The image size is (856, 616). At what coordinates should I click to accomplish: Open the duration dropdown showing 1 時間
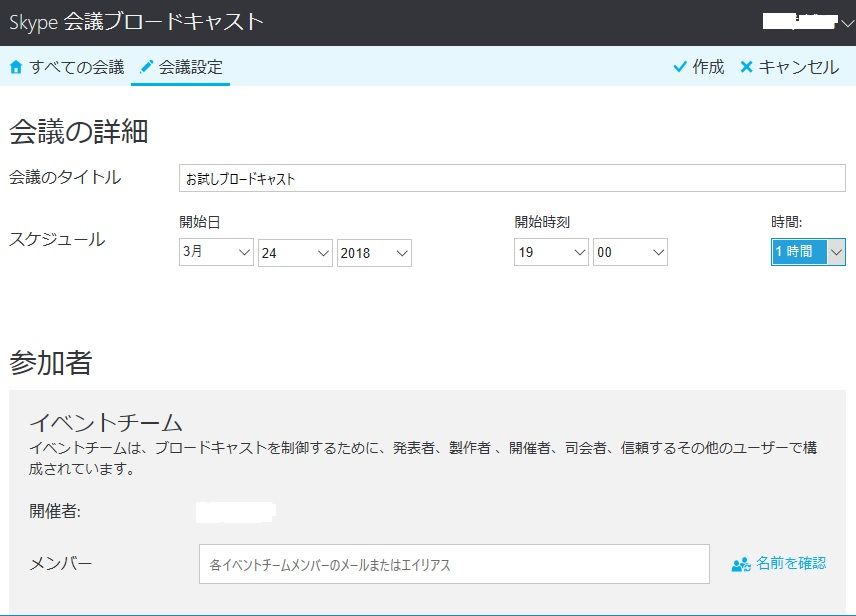pos(809,252)
